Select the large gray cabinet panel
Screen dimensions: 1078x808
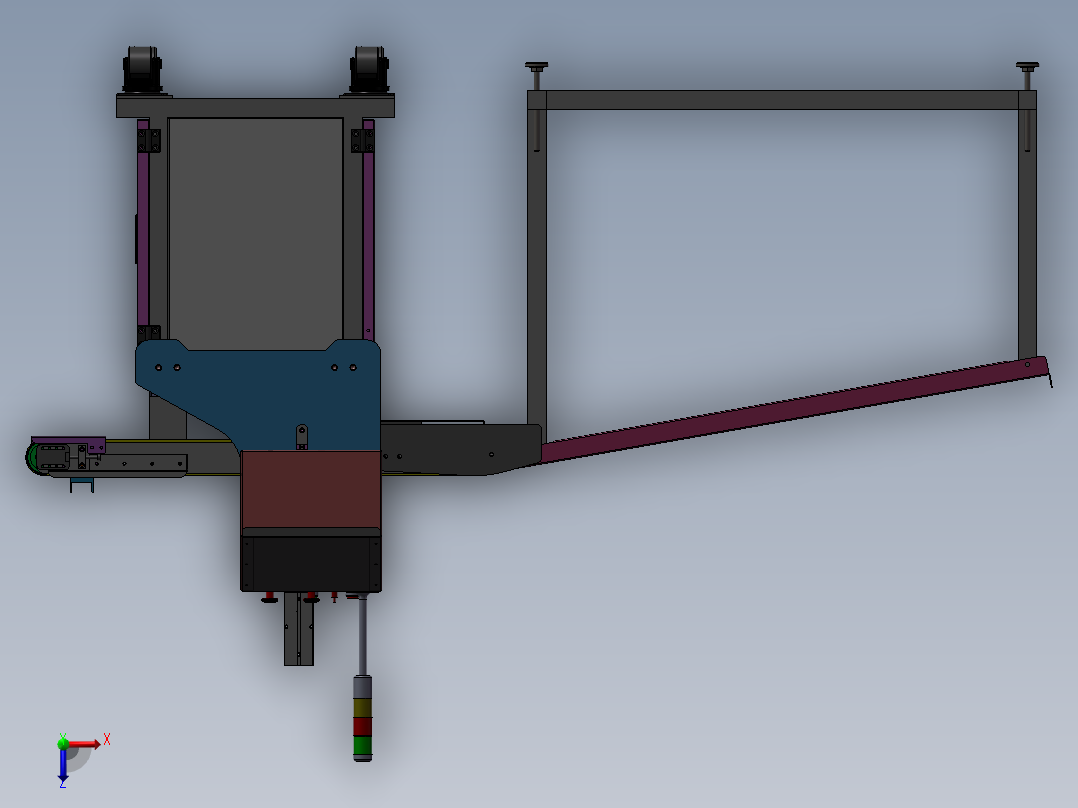pyautogui.click(x=256, y=234)
